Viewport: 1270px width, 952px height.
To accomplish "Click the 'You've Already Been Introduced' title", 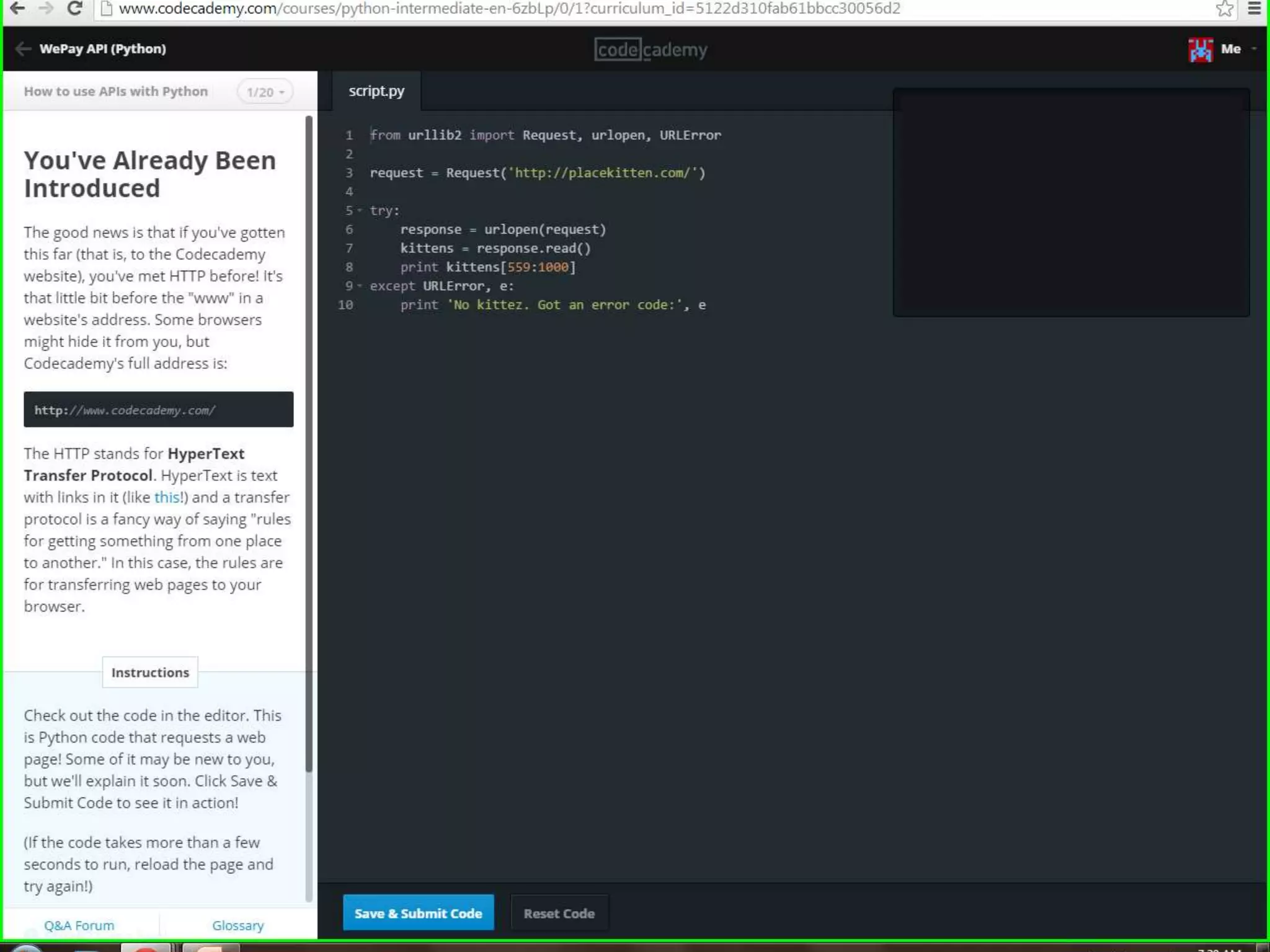I will click(150, 174).
